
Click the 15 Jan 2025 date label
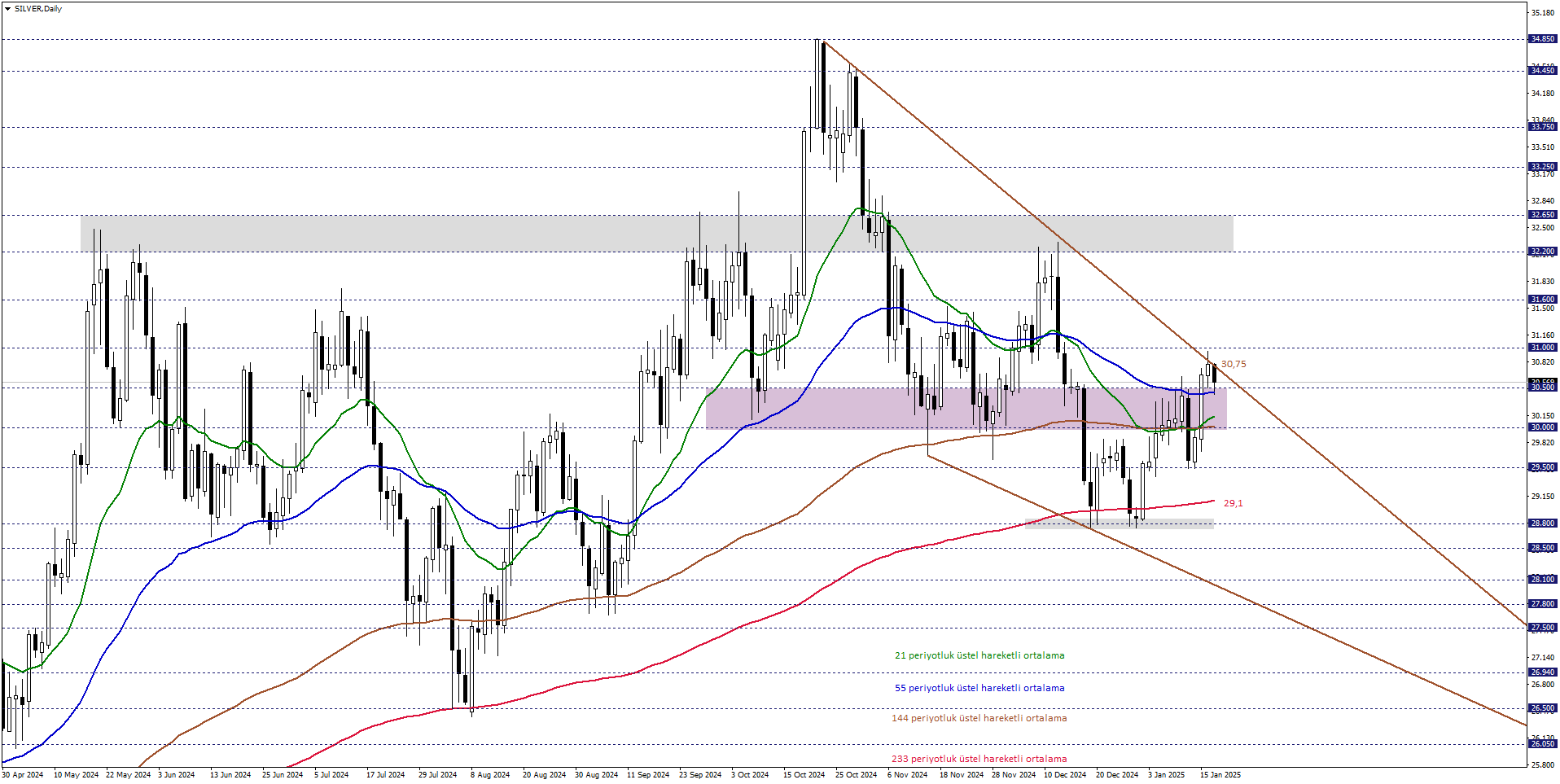pyautogui.click(x=1220, y=775)
